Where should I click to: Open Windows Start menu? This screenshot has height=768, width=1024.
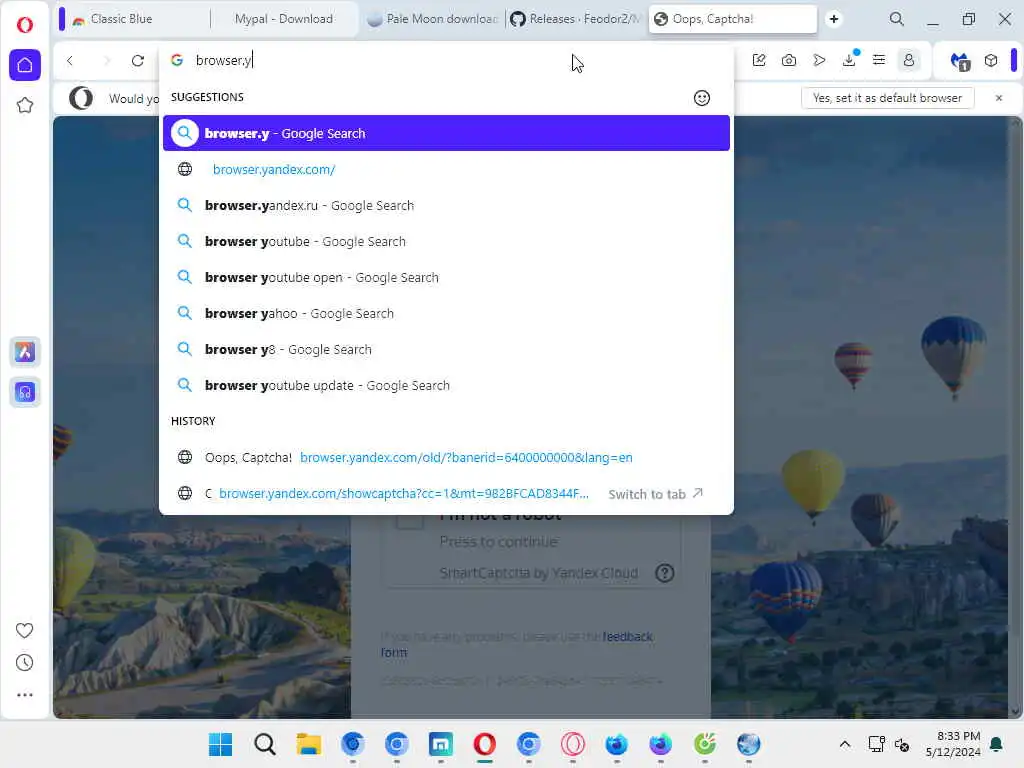pos(220,744)
